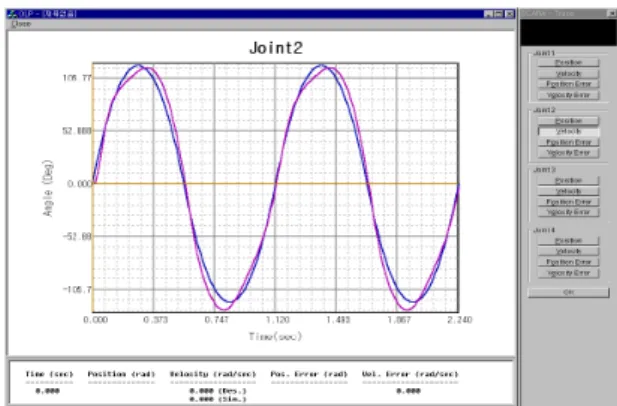
Task: Click the Joint2 Position button
Action: point(568,121)
